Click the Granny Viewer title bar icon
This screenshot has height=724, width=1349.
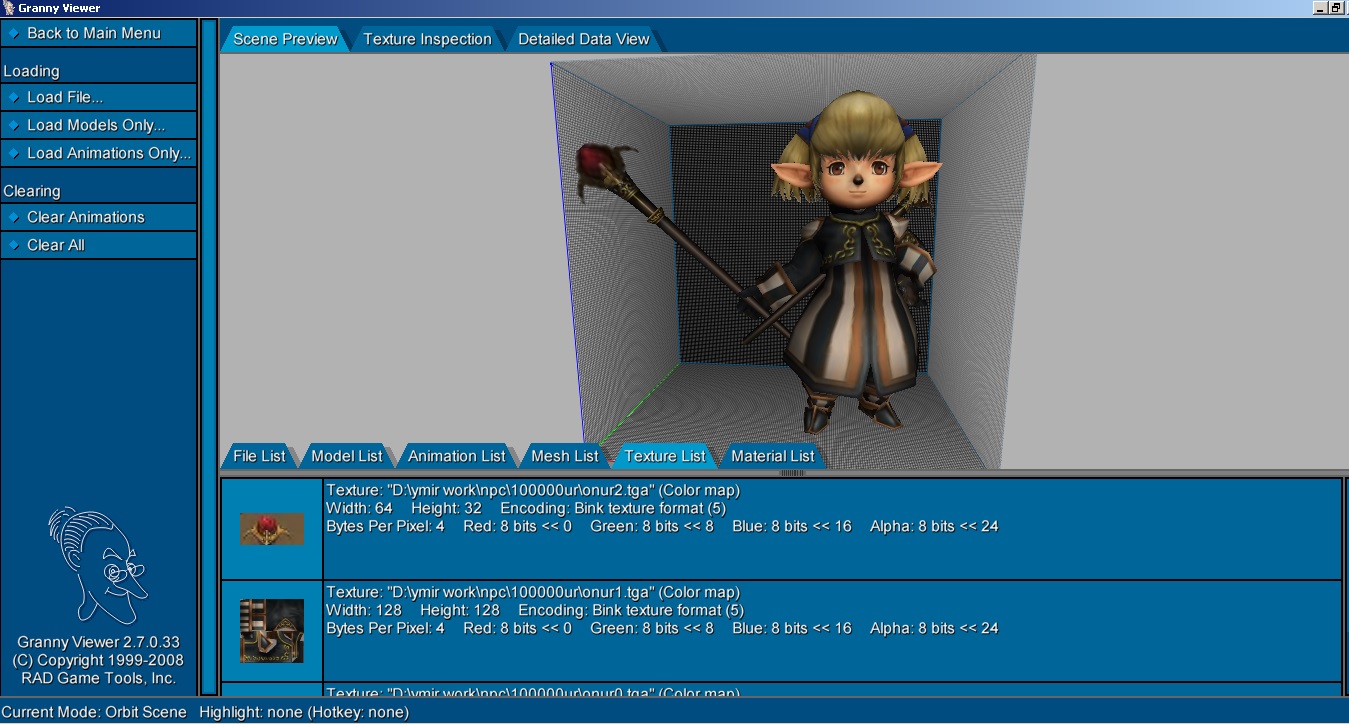(8, 8)
